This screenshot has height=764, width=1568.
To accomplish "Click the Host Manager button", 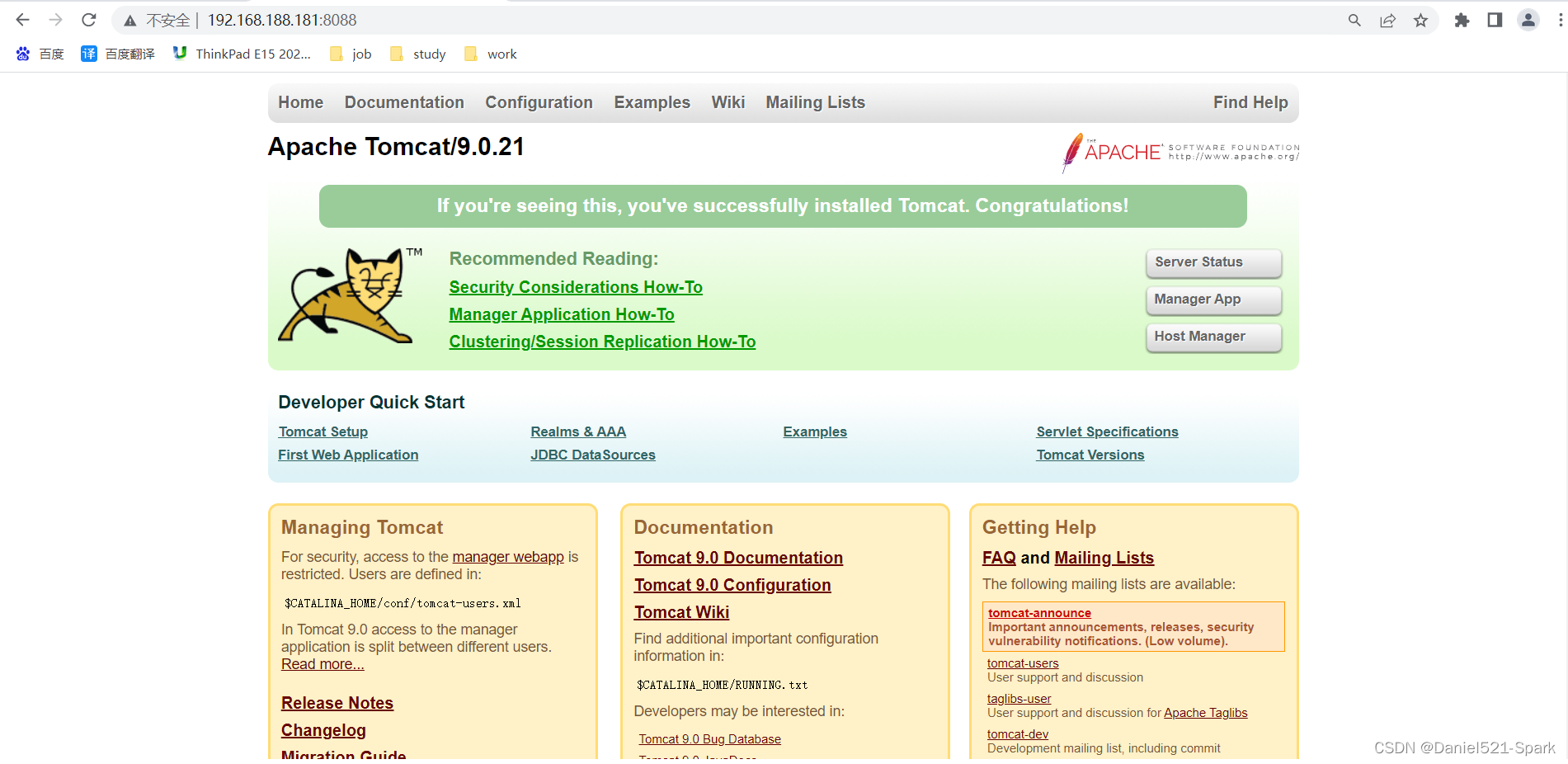I will click(x=1213, y=337).
